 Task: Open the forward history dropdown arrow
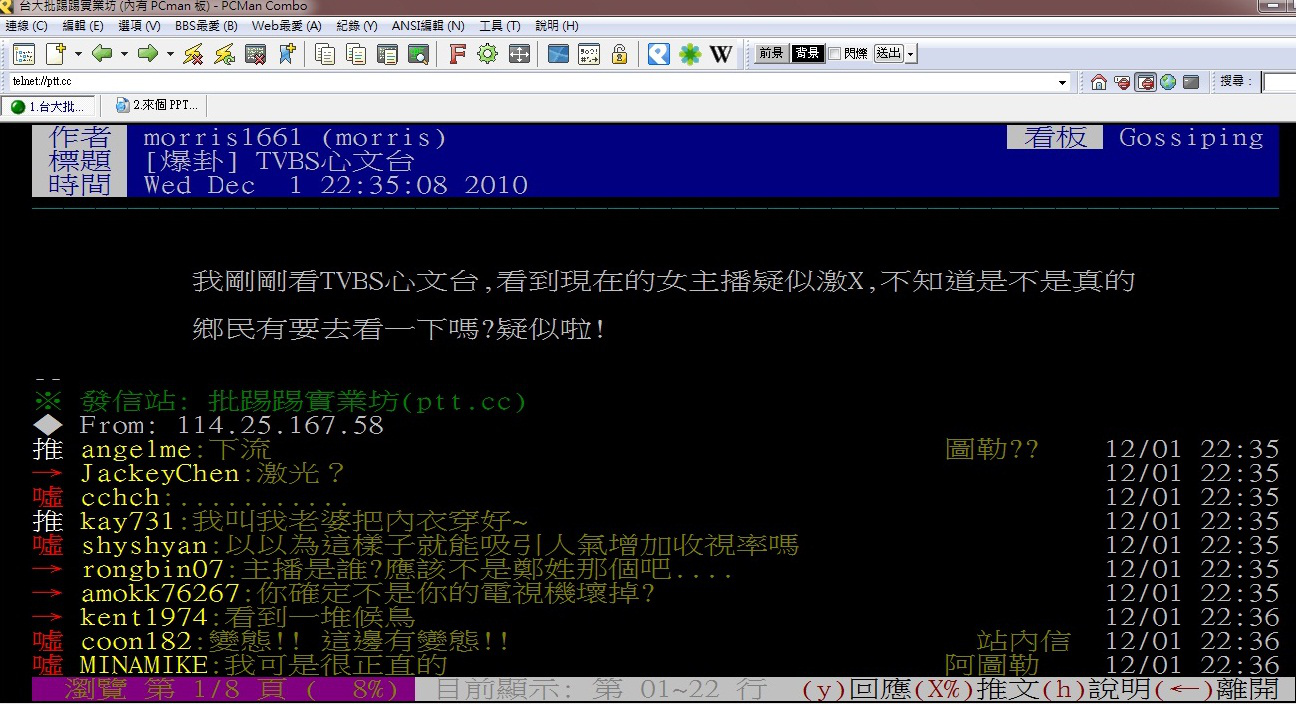click(170, 54)
